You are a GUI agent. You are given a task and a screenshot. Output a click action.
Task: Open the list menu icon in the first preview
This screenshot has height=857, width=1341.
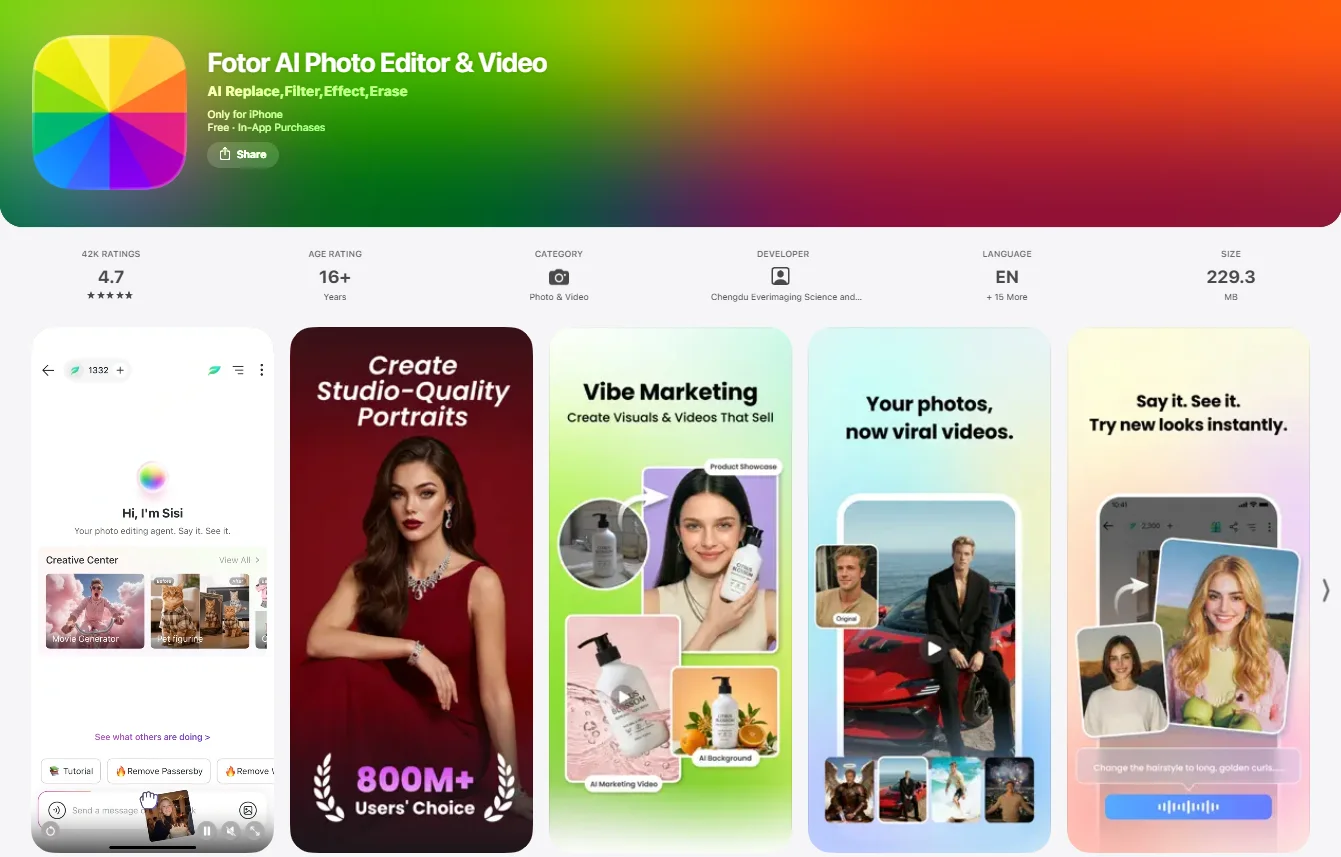(238, 370)
